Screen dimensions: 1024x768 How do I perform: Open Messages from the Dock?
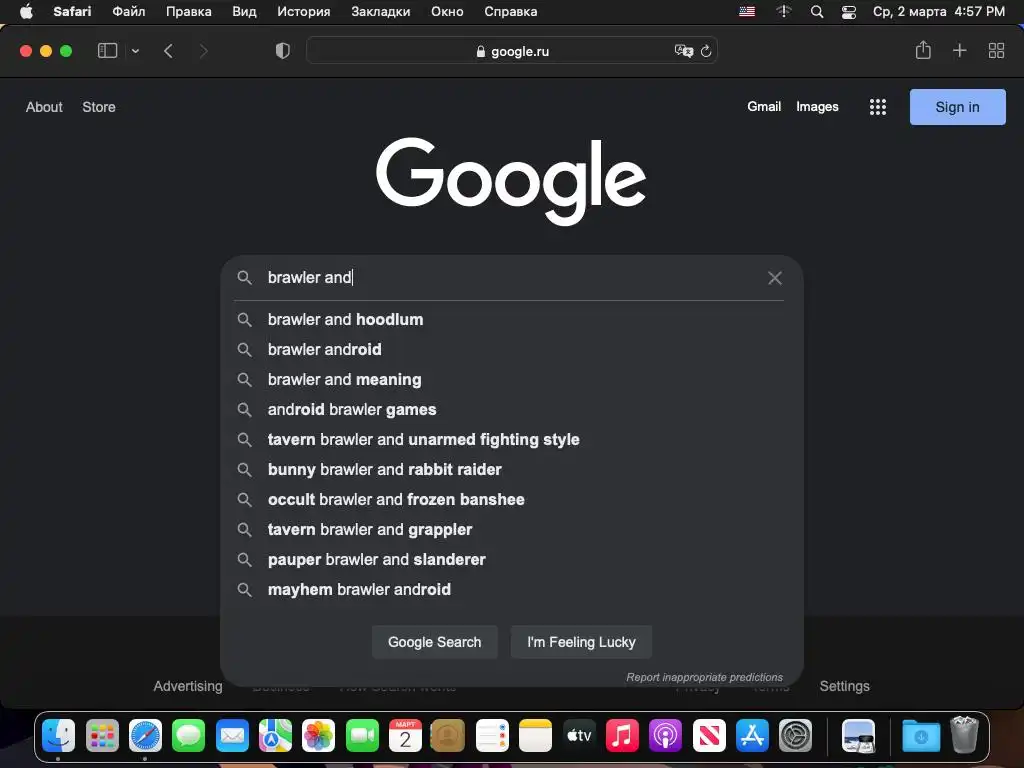click(189, 736)
